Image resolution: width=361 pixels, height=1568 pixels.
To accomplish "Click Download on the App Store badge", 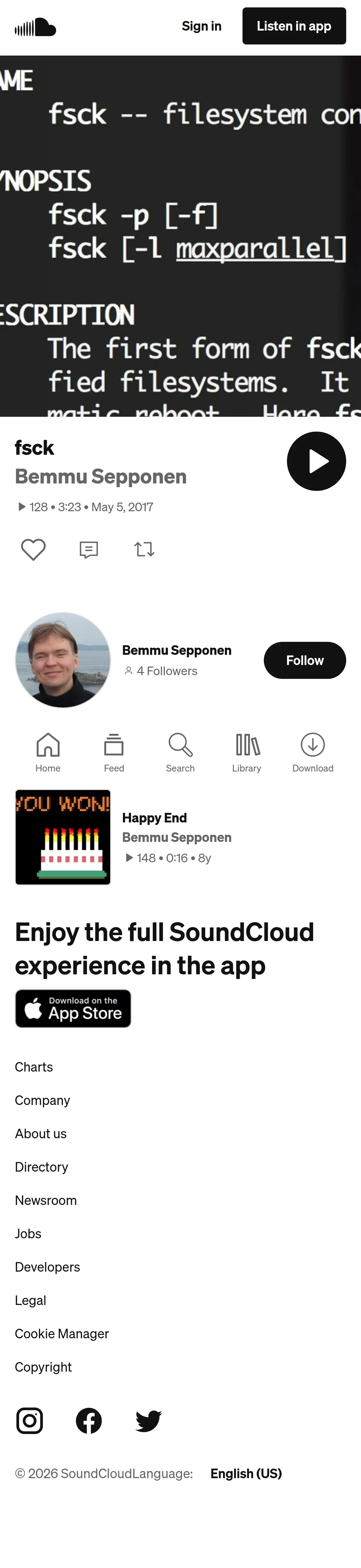I will 73,1008.
